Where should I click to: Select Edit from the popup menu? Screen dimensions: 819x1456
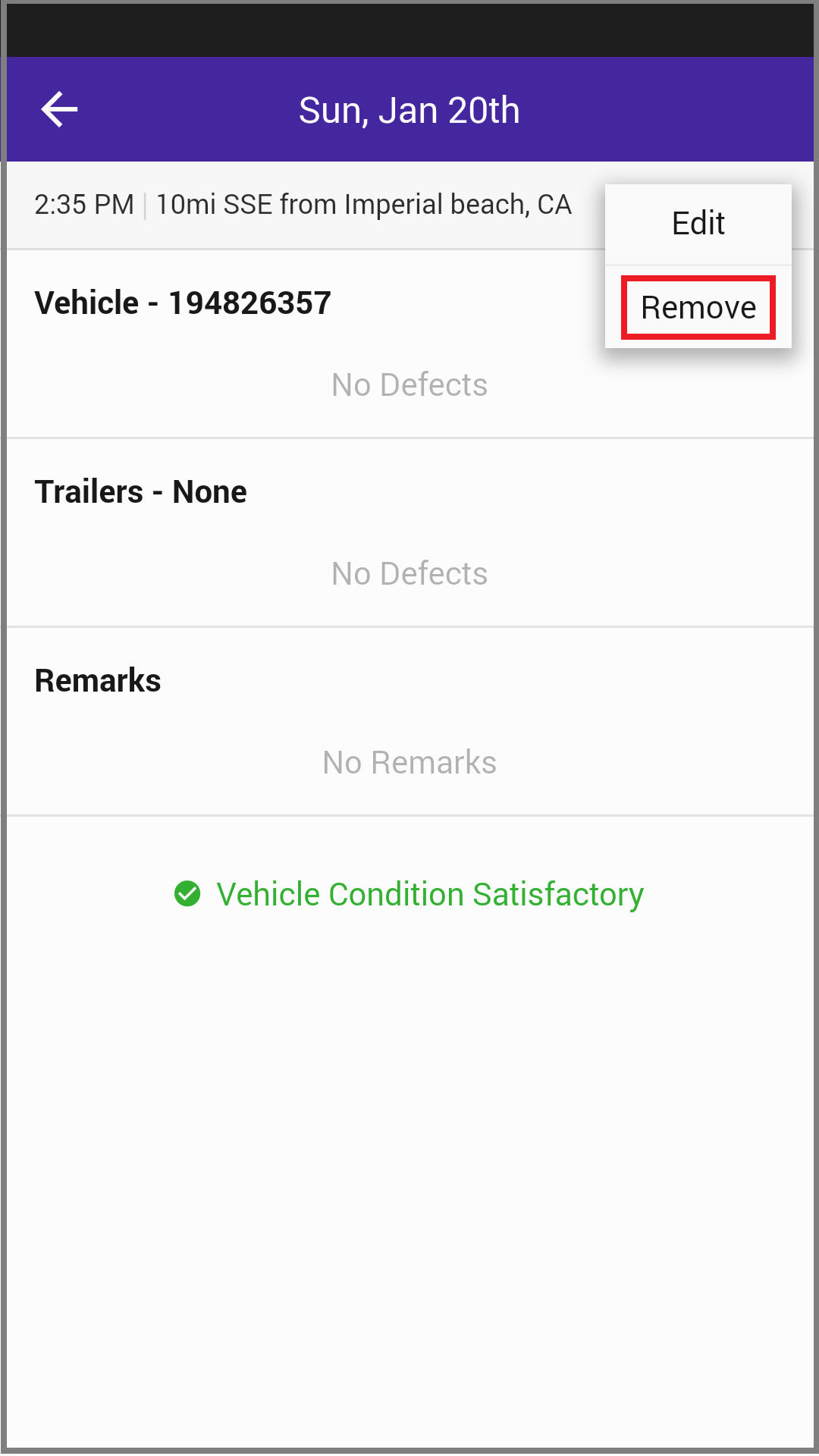tap(698, 224)
